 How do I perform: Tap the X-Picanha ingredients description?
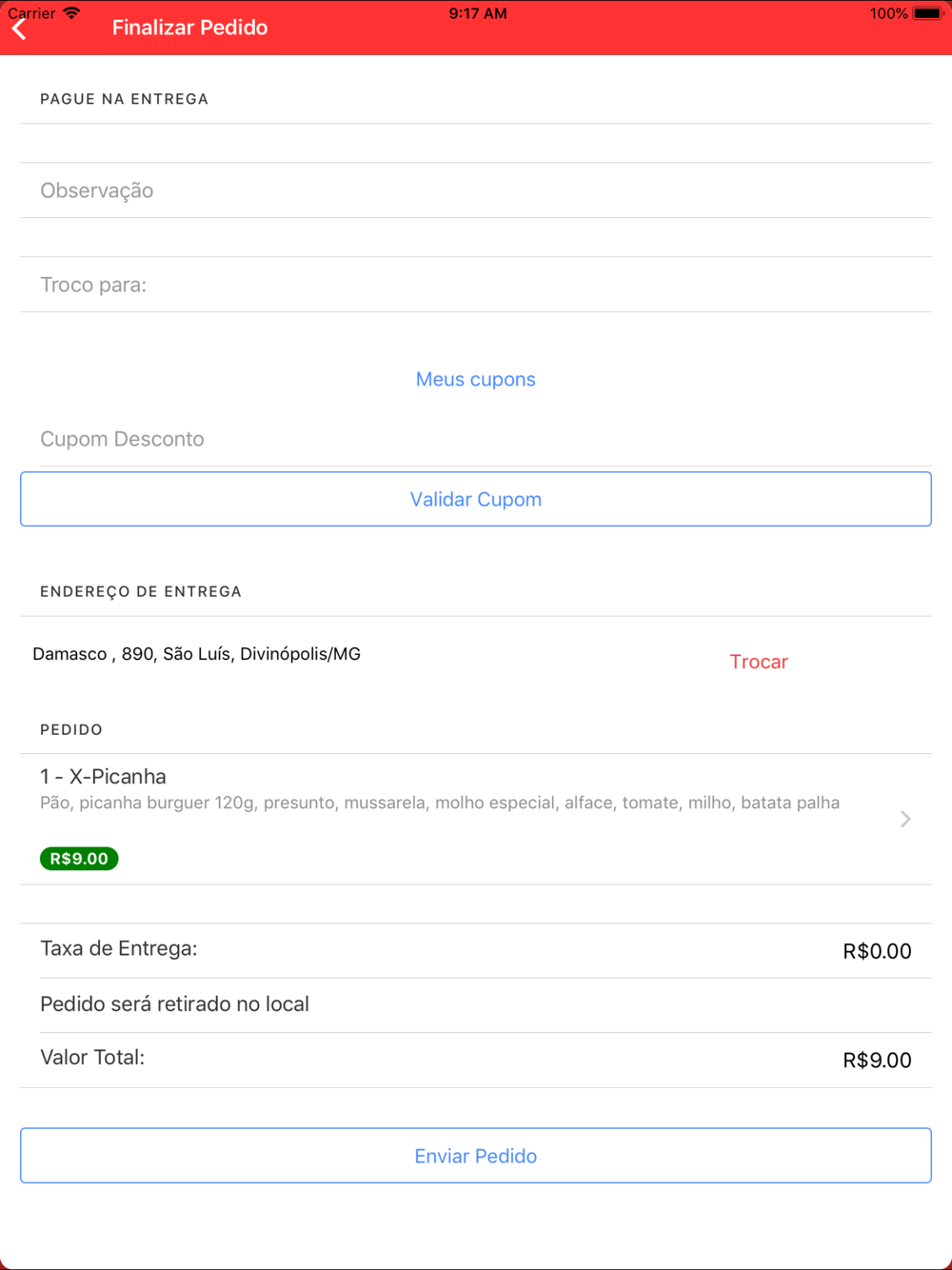coord(440,803)
